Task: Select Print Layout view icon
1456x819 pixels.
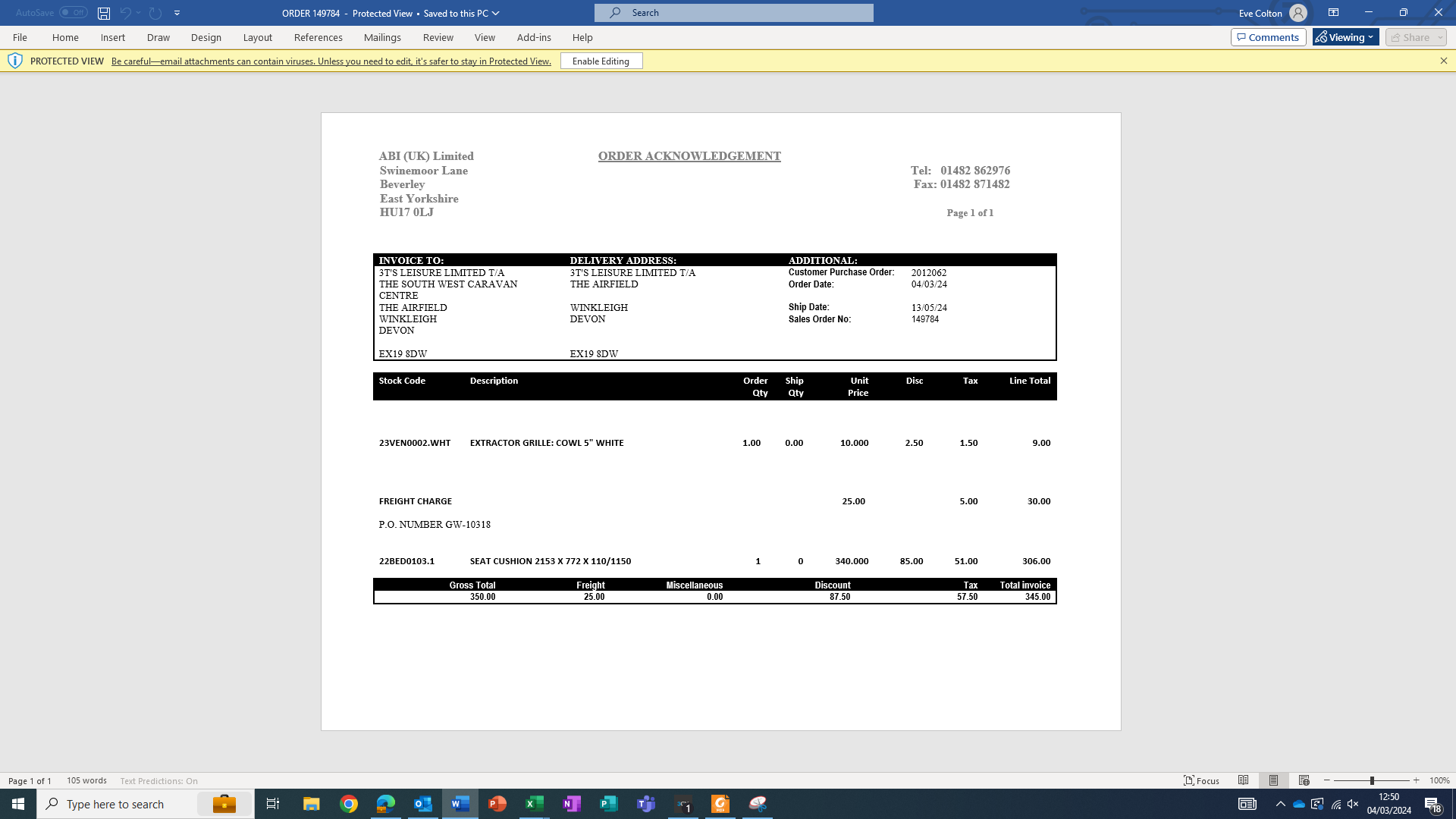Action: click(1273, 780)
